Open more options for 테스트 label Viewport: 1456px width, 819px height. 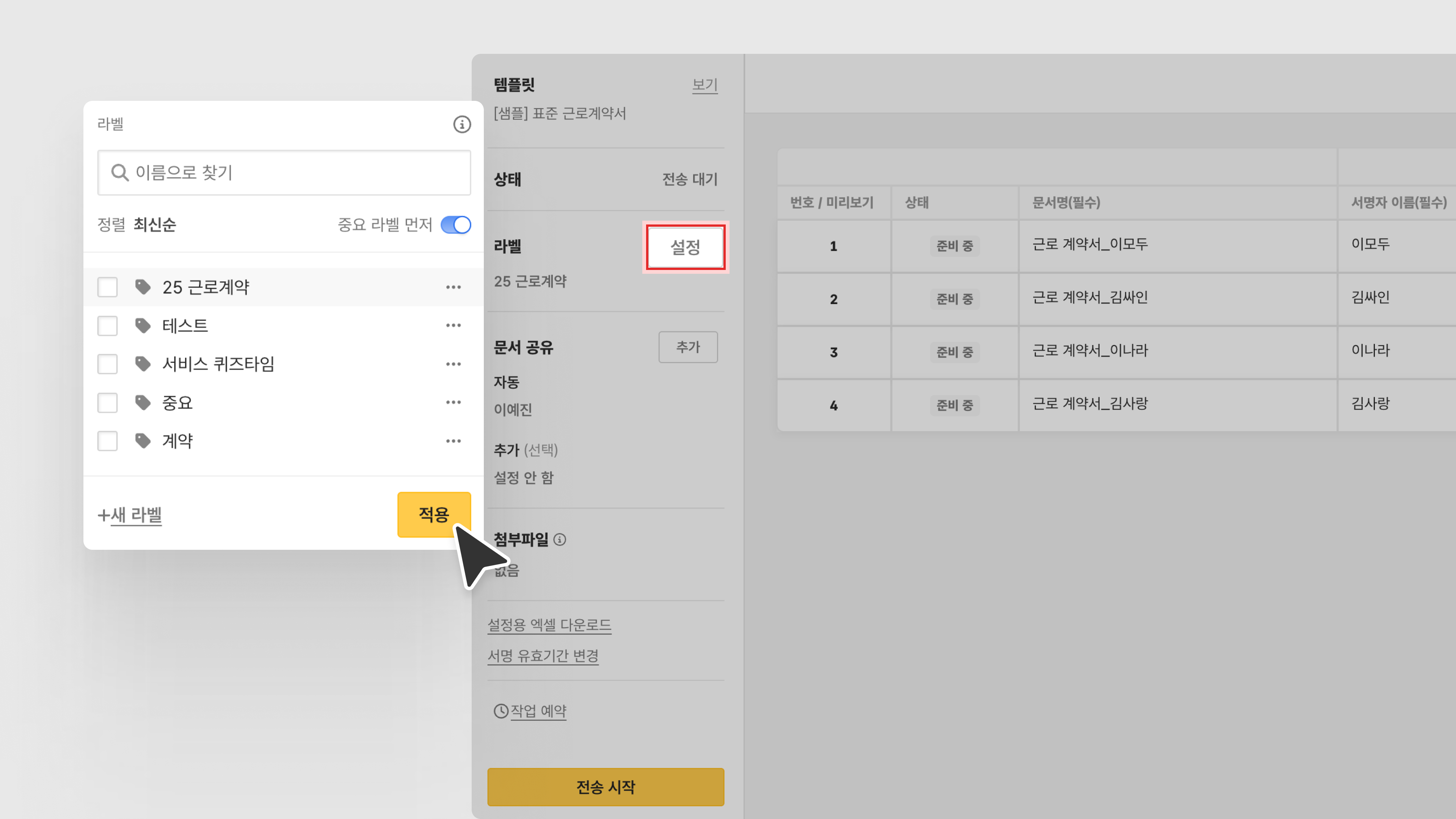(453, 326)
